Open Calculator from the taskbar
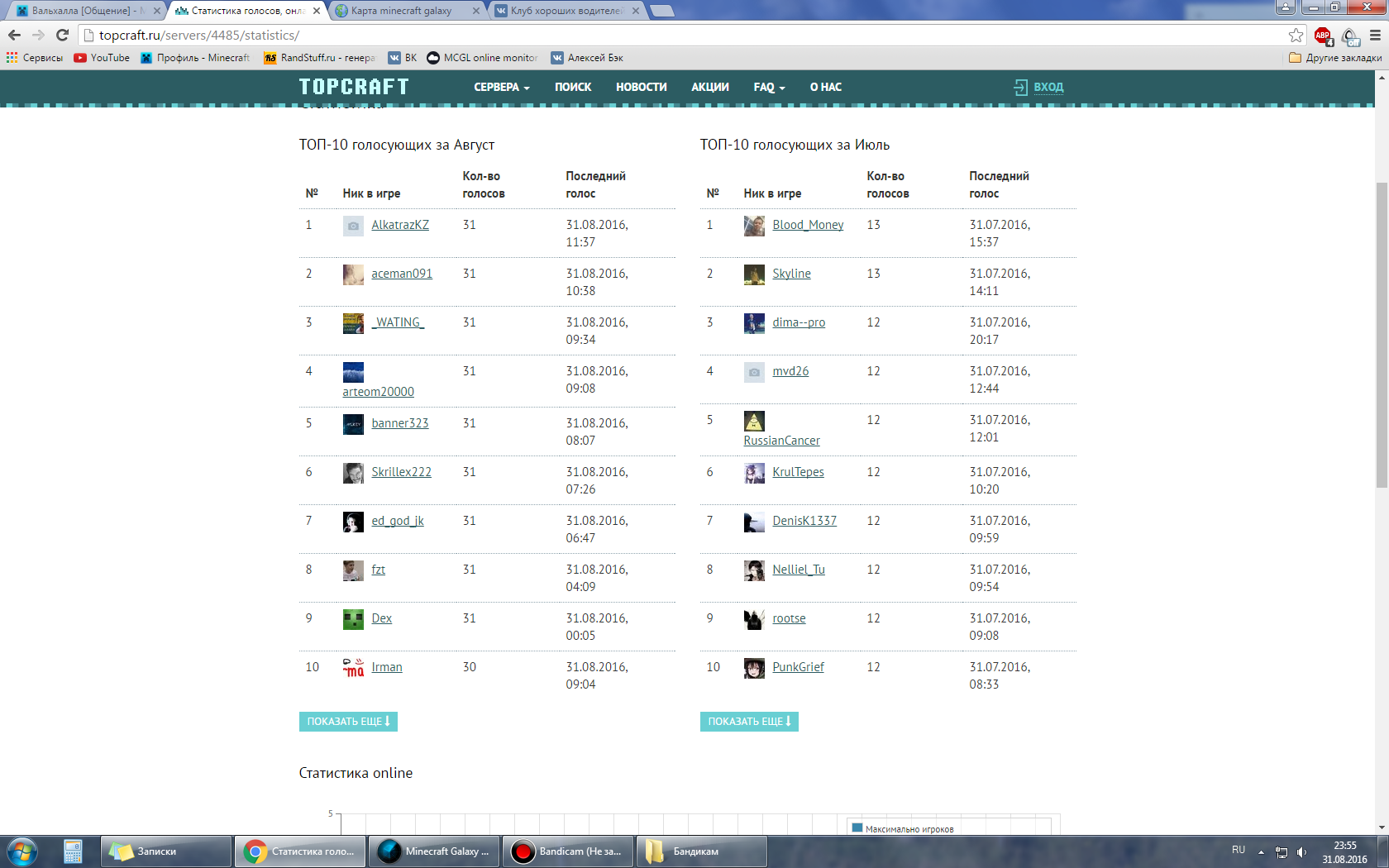This screenshot has width=1389, height=868. pyautogui.click(x=73, y=851)
